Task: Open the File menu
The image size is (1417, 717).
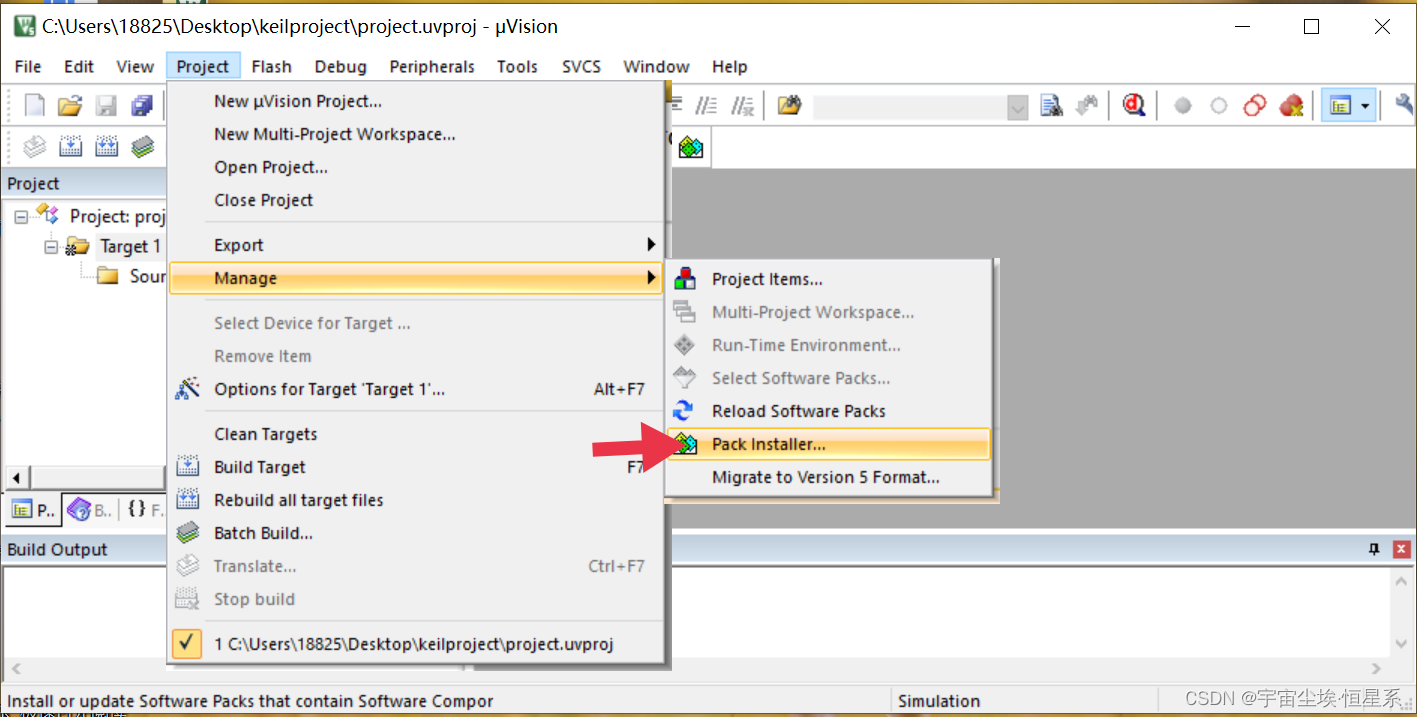Action: pos(28,67)
